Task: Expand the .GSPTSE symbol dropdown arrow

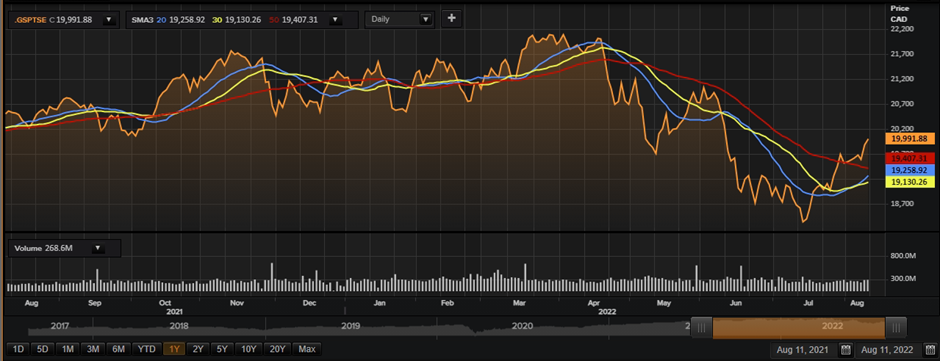Action: pos(109,19)
